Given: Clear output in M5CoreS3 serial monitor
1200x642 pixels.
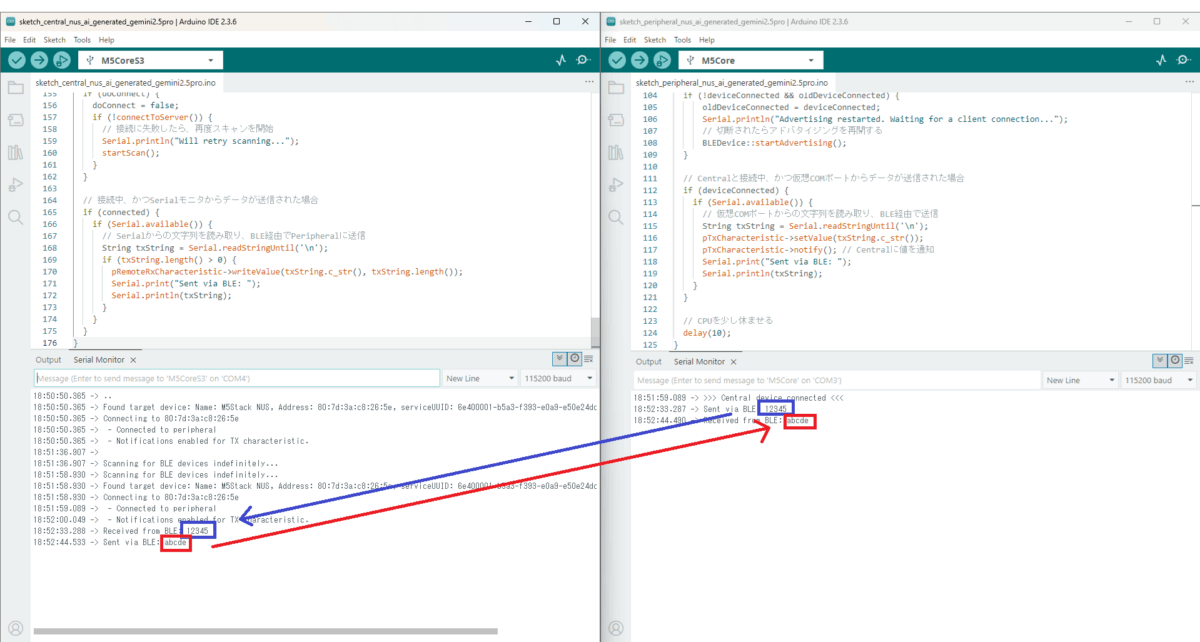Looking at the screenshot, I should pos(588,359).
